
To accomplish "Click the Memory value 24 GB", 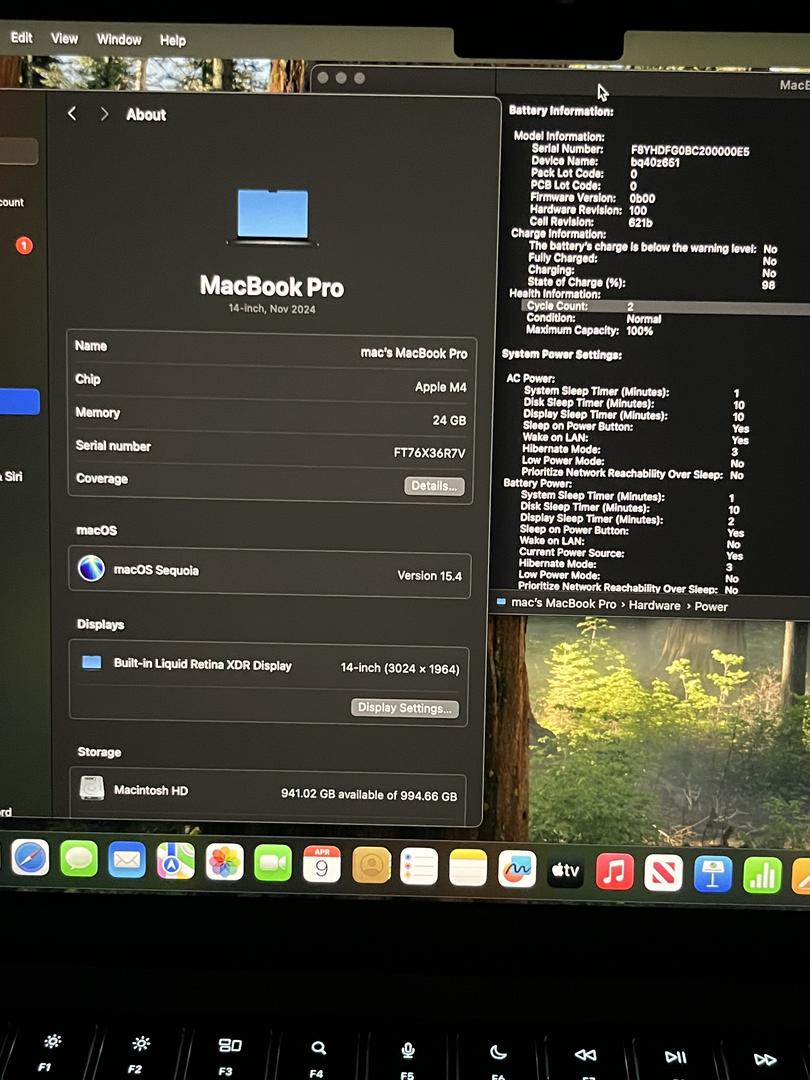I will (449, 420).
